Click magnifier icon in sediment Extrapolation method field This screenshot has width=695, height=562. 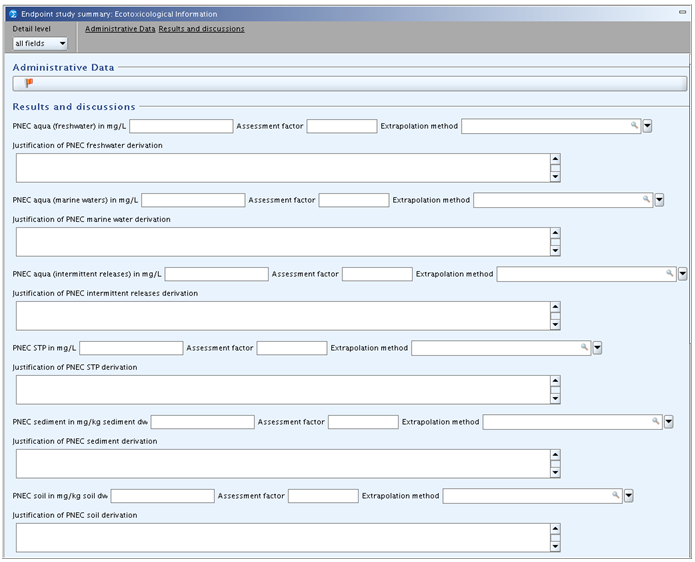(x=656, y=422)
